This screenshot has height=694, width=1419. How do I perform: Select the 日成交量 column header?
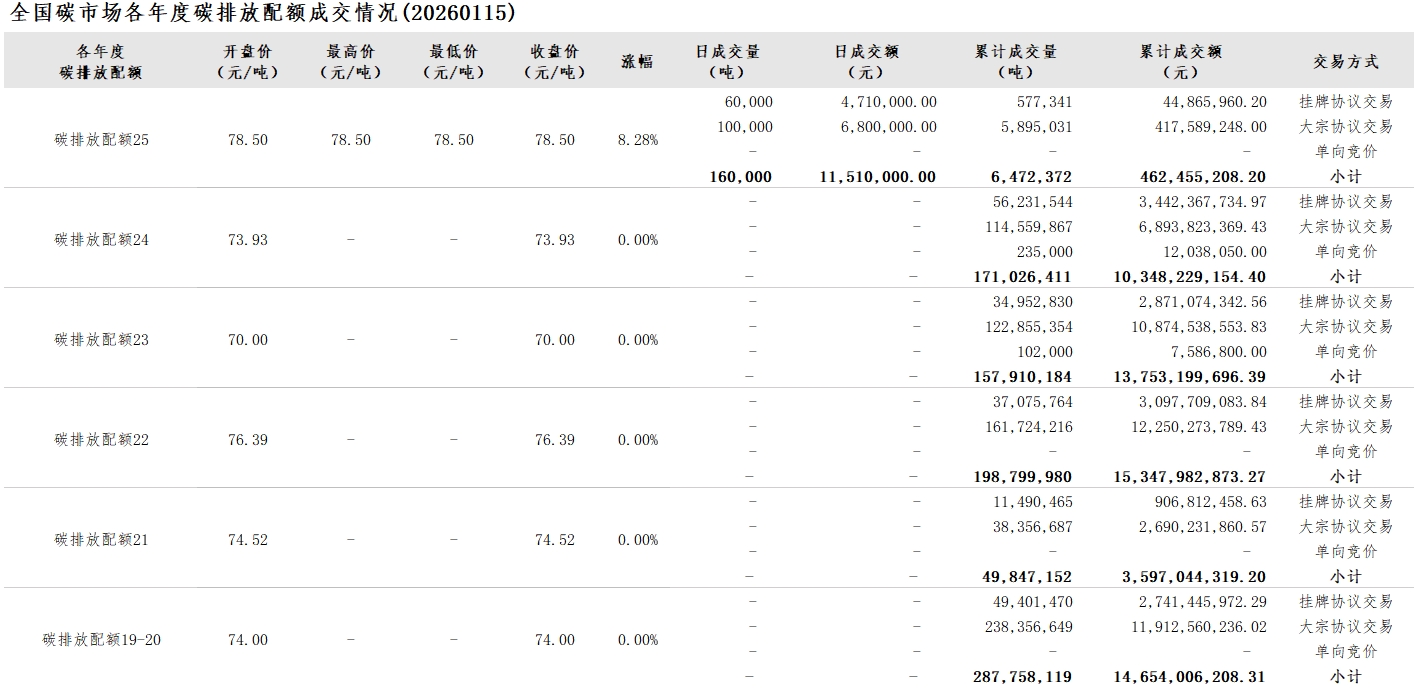(x=727, y=61)
